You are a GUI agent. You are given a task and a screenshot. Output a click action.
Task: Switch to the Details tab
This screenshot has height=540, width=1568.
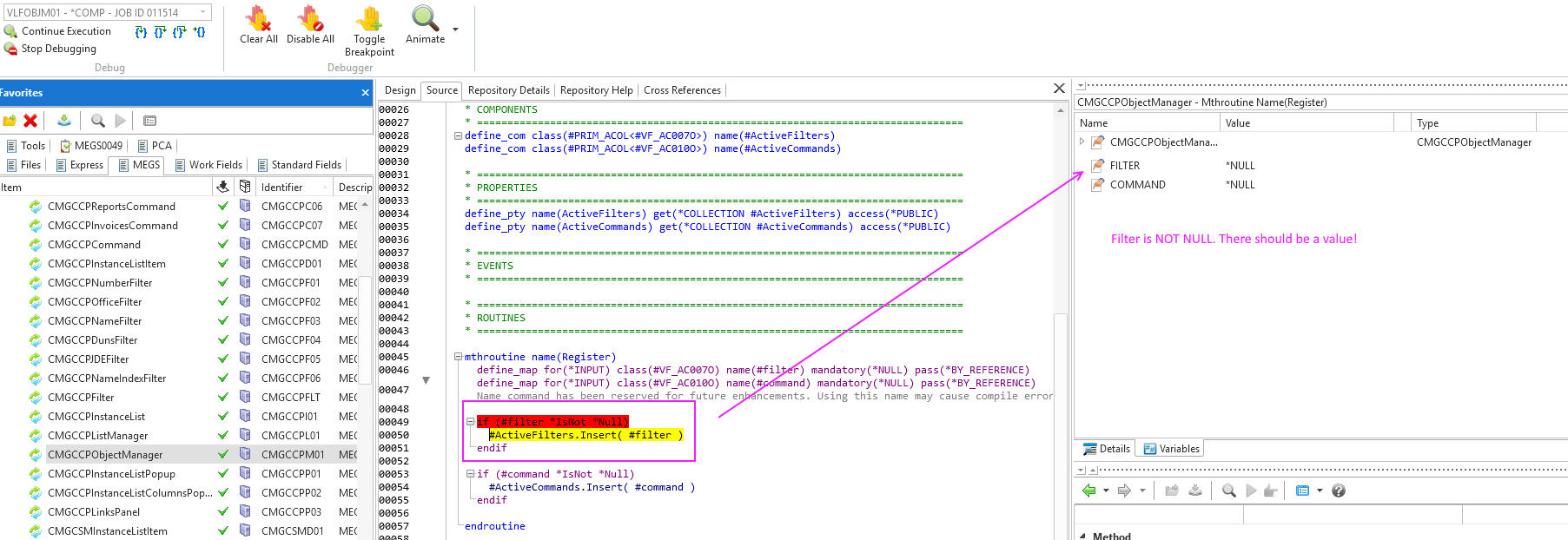pos(1106,449)
